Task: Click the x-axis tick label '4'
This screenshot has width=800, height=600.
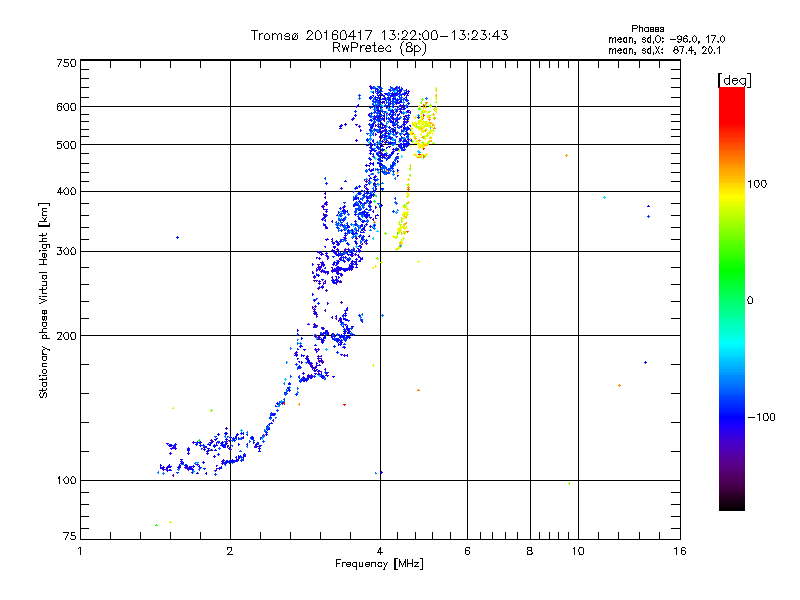Action: [380, 551]
